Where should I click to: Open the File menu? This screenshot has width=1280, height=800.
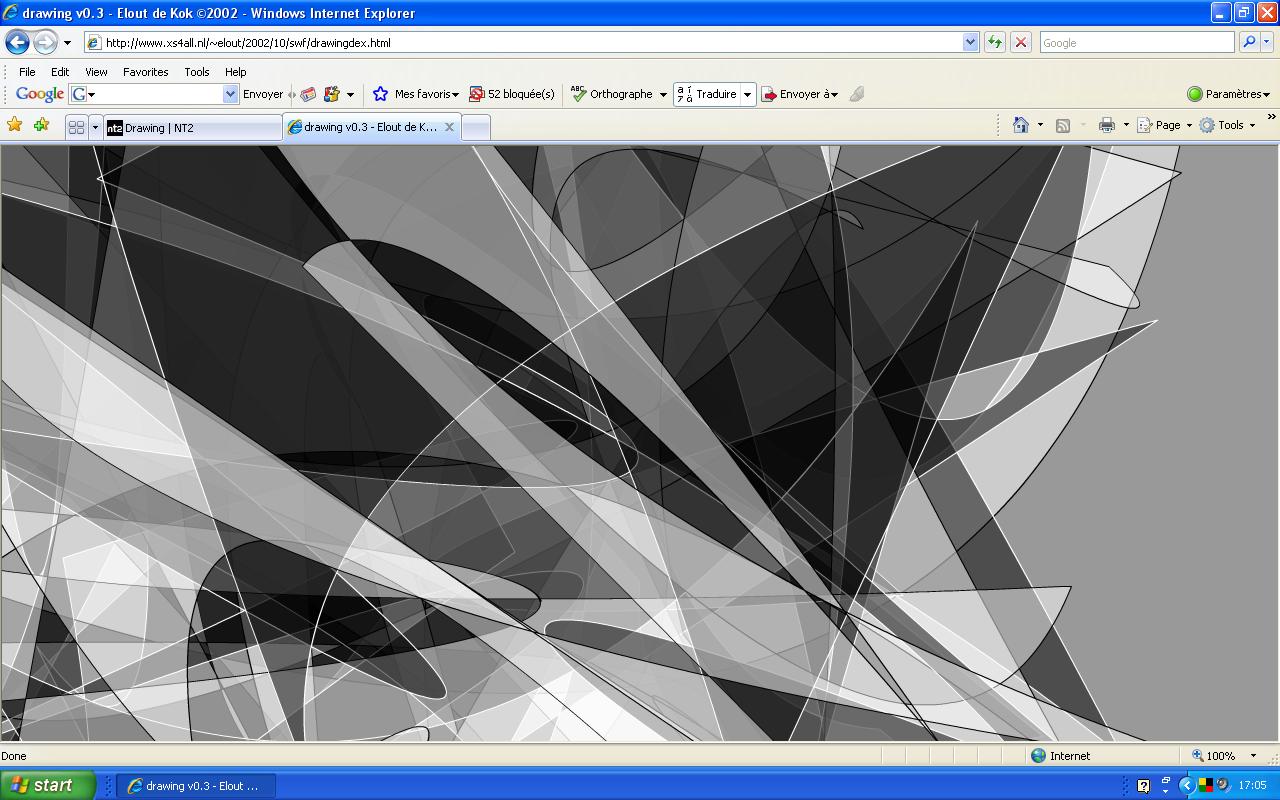[27, 72]
